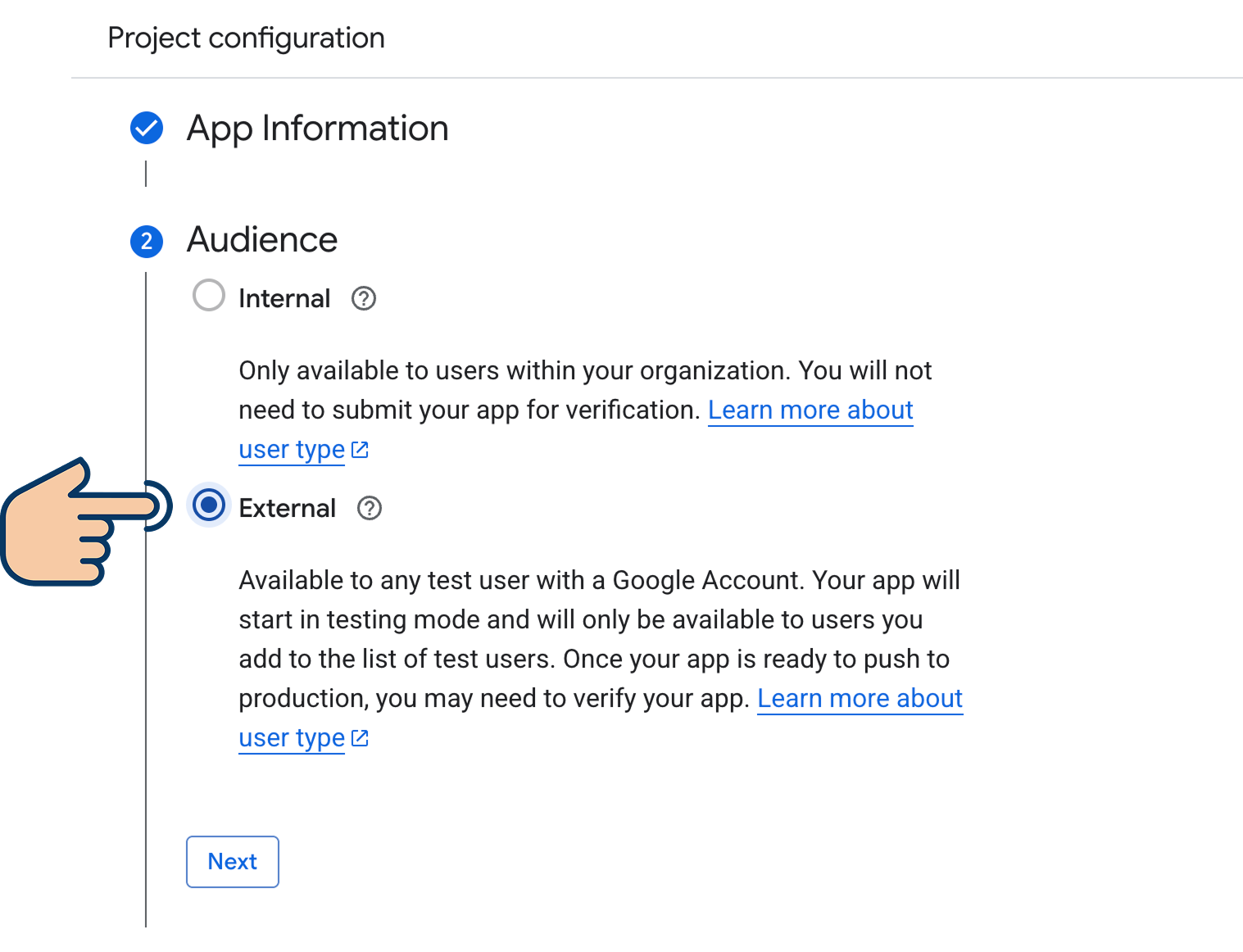Click the Audience step heading
This screenshot has width=1243, height=952.
click(x=262, y=240)
